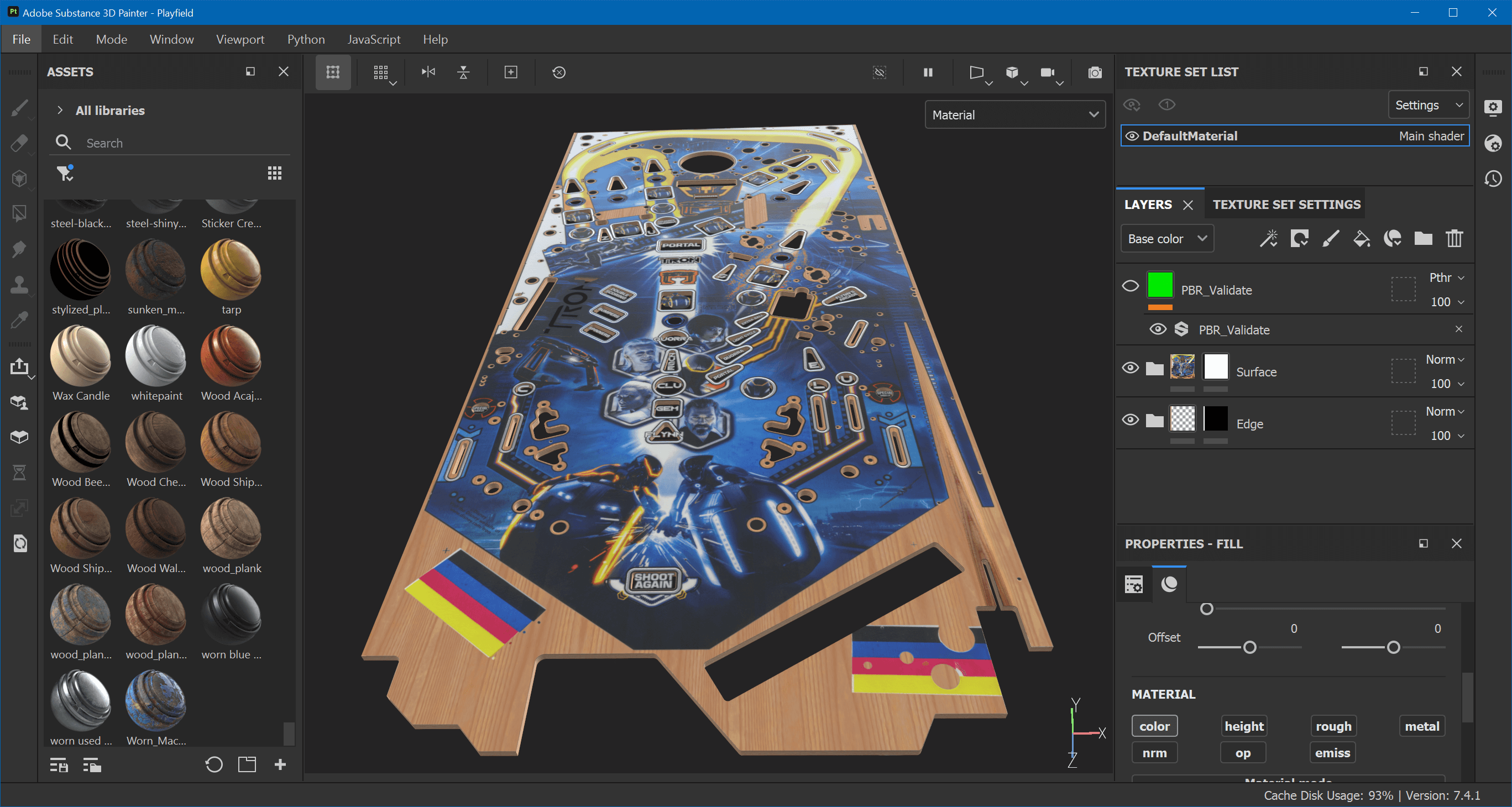Open the Edit menu
Viewport: 1512px width, 807px height.
click(62, 39)
